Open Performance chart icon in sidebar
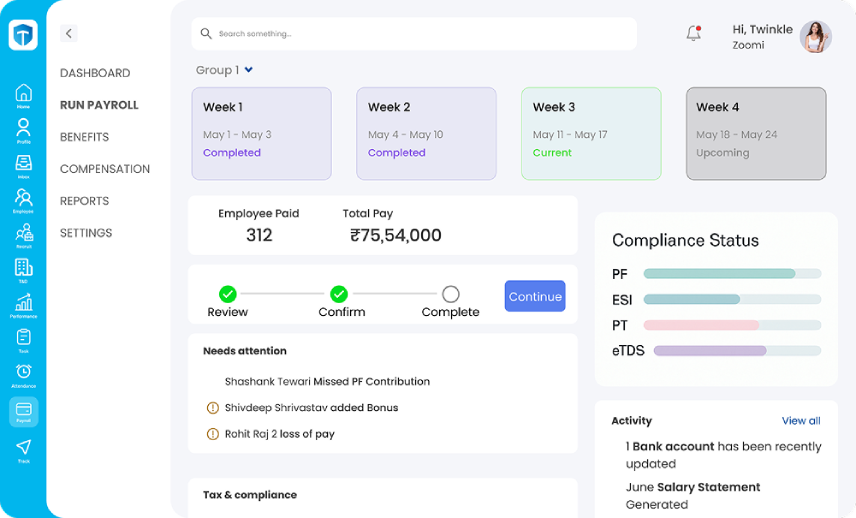This screenshot has height=518, width=856. click(x=23, y=303)
